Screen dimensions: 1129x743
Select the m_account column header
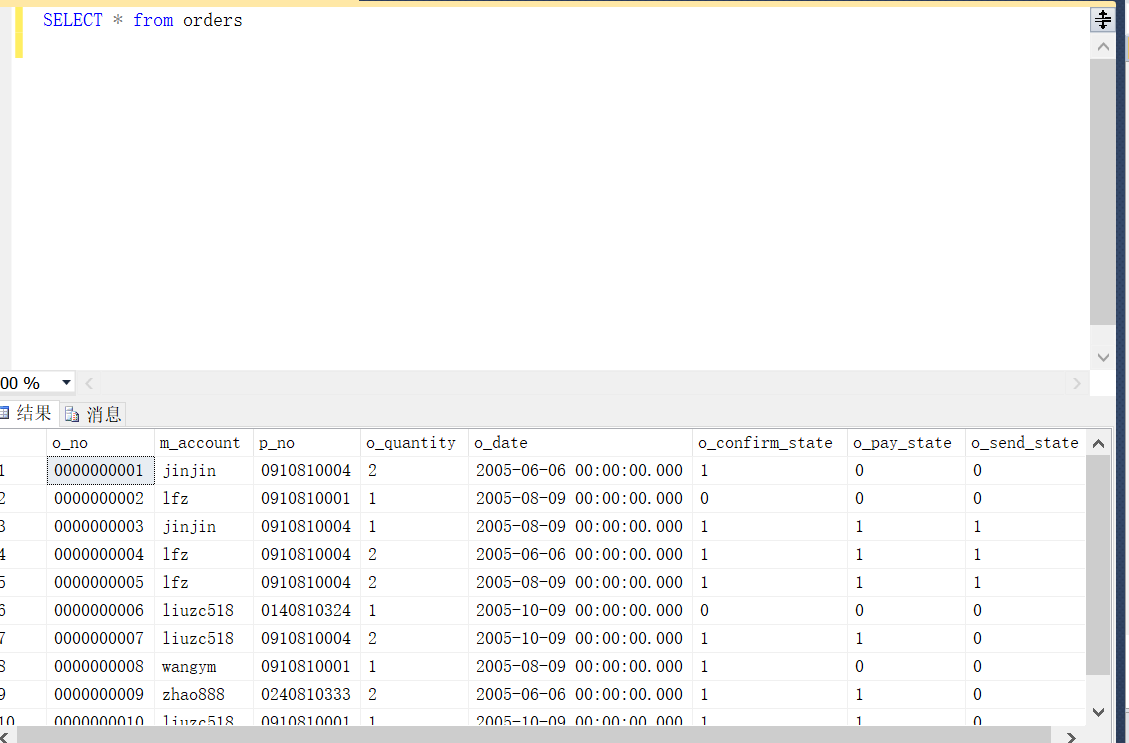pyautogui.click(x=204, y=443)
